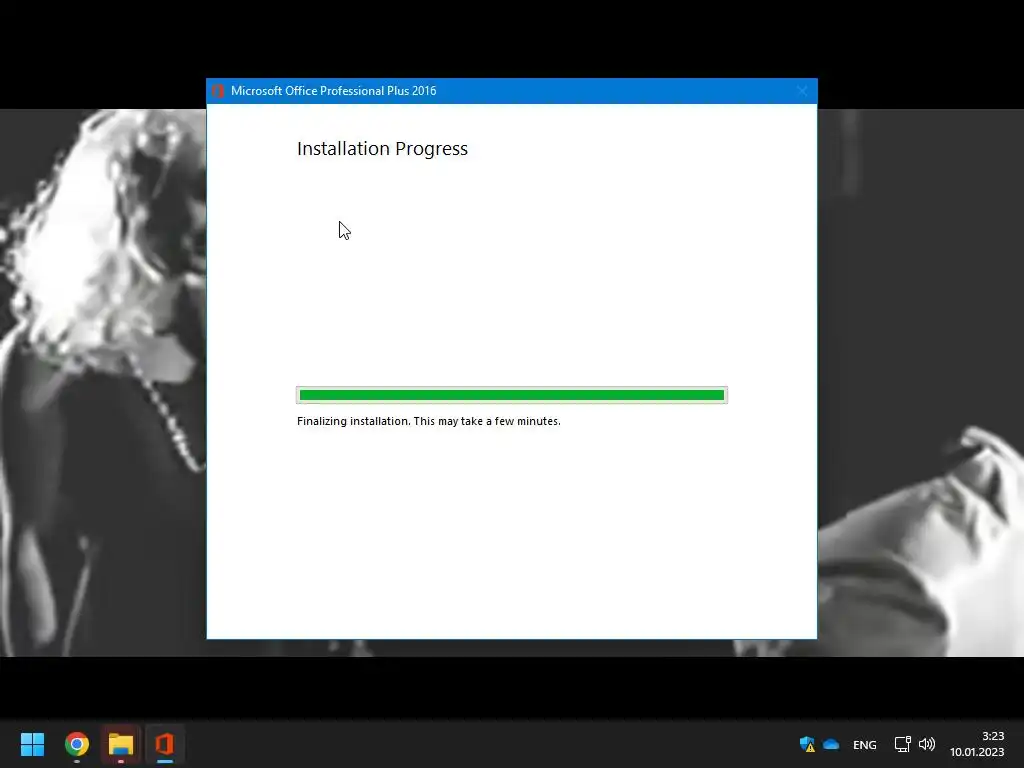This screenshot has height=768, width=1024.
Task: Click the green installation progress bar
Action: (x=512, y=395)
